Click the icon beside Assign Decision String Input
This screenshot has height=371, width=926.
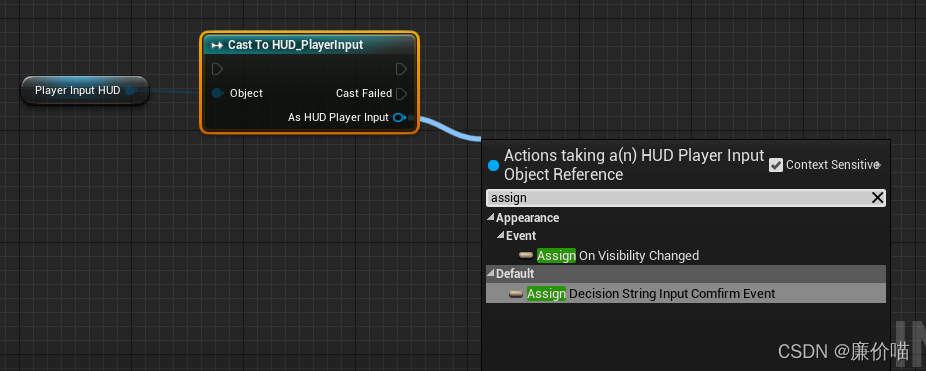point(516,294)
